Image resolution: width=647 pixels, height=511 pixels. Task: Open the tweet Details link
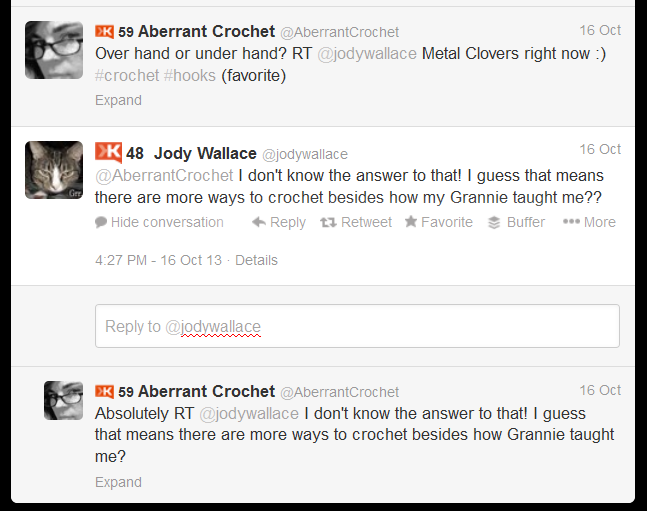point(256,260)
